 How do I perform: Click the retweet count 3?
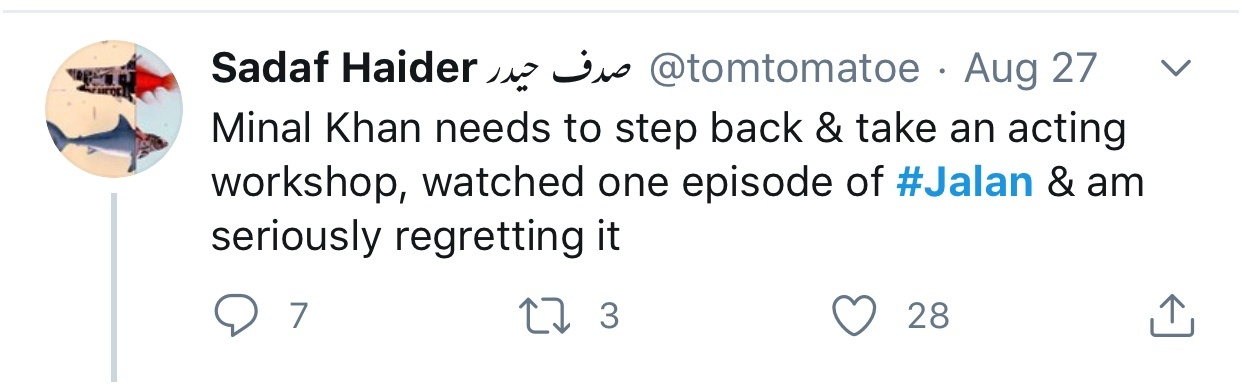tap(609, 317)
